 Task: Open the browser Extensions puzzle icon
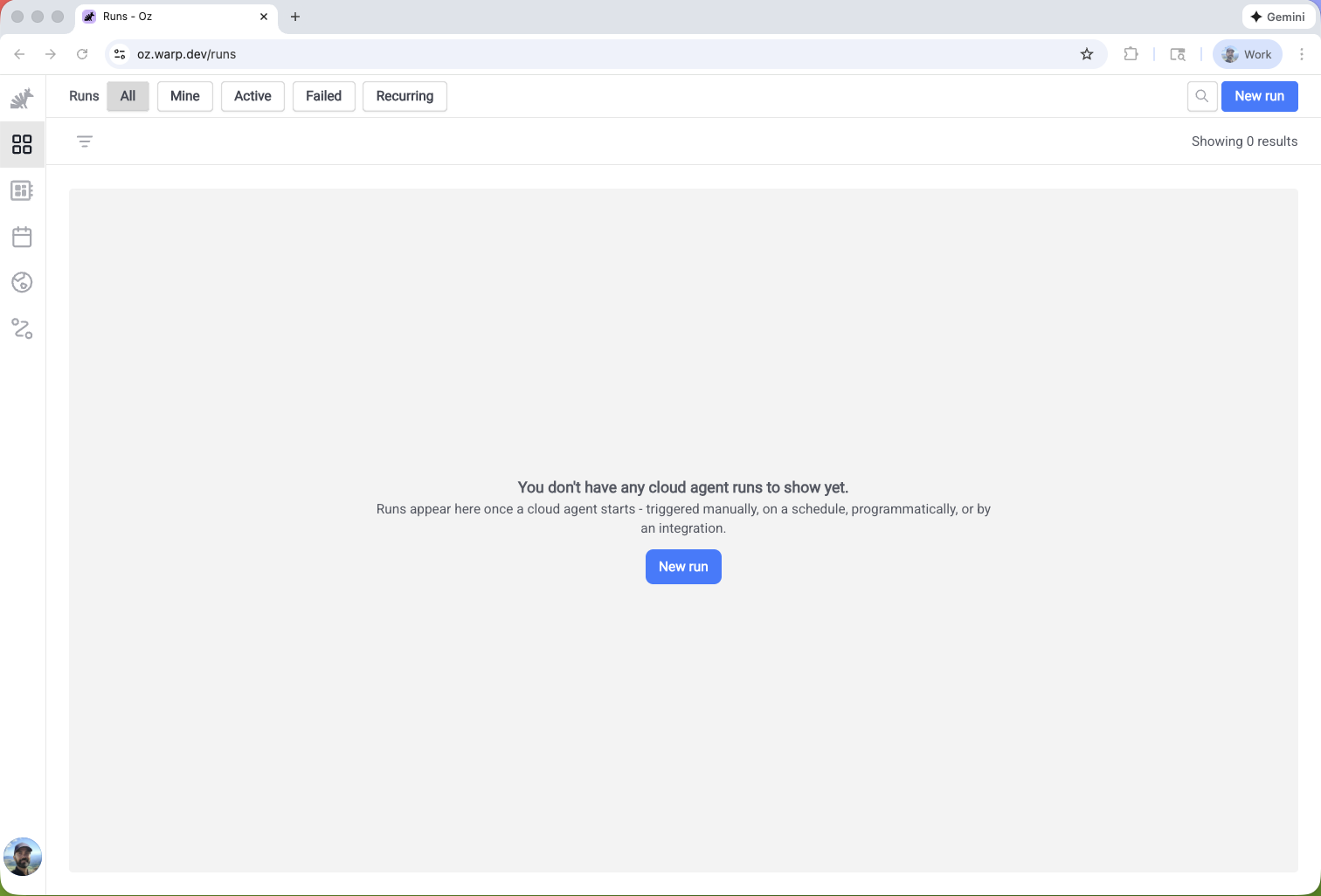pyautogui.click(x=1131, y=54)
